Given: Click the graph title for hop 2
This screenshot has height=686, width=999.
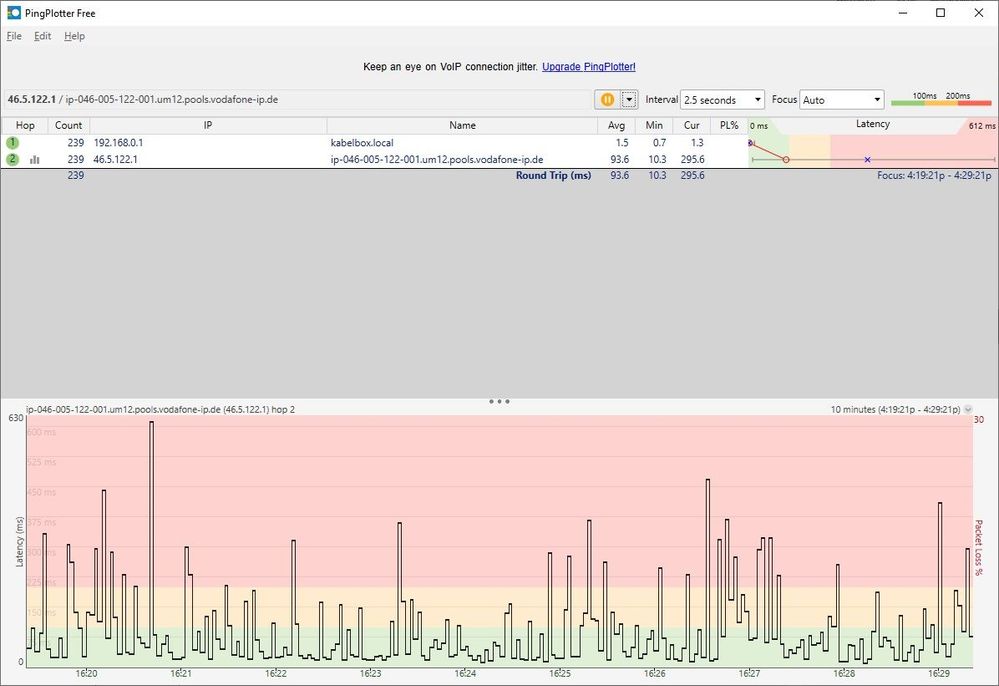Looking at the screenshot, I should pos(161,410).
